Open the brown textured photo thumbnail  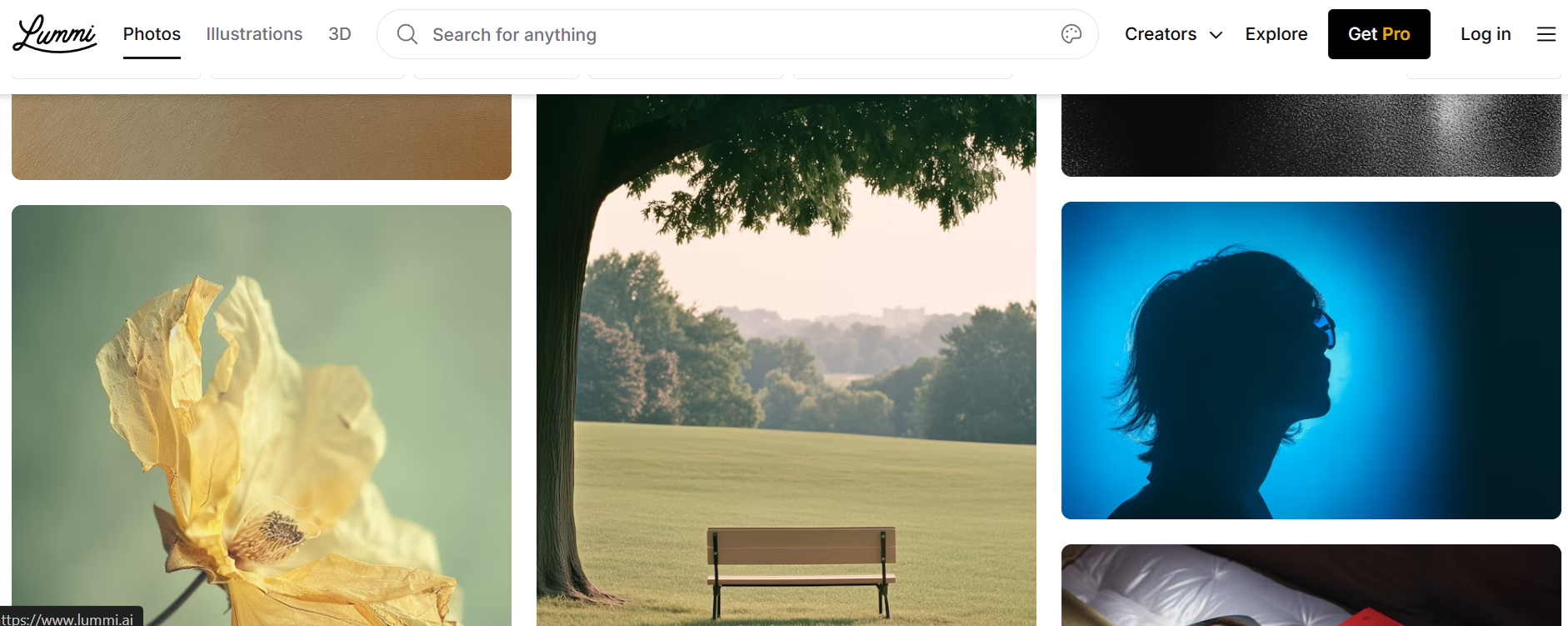262,137
